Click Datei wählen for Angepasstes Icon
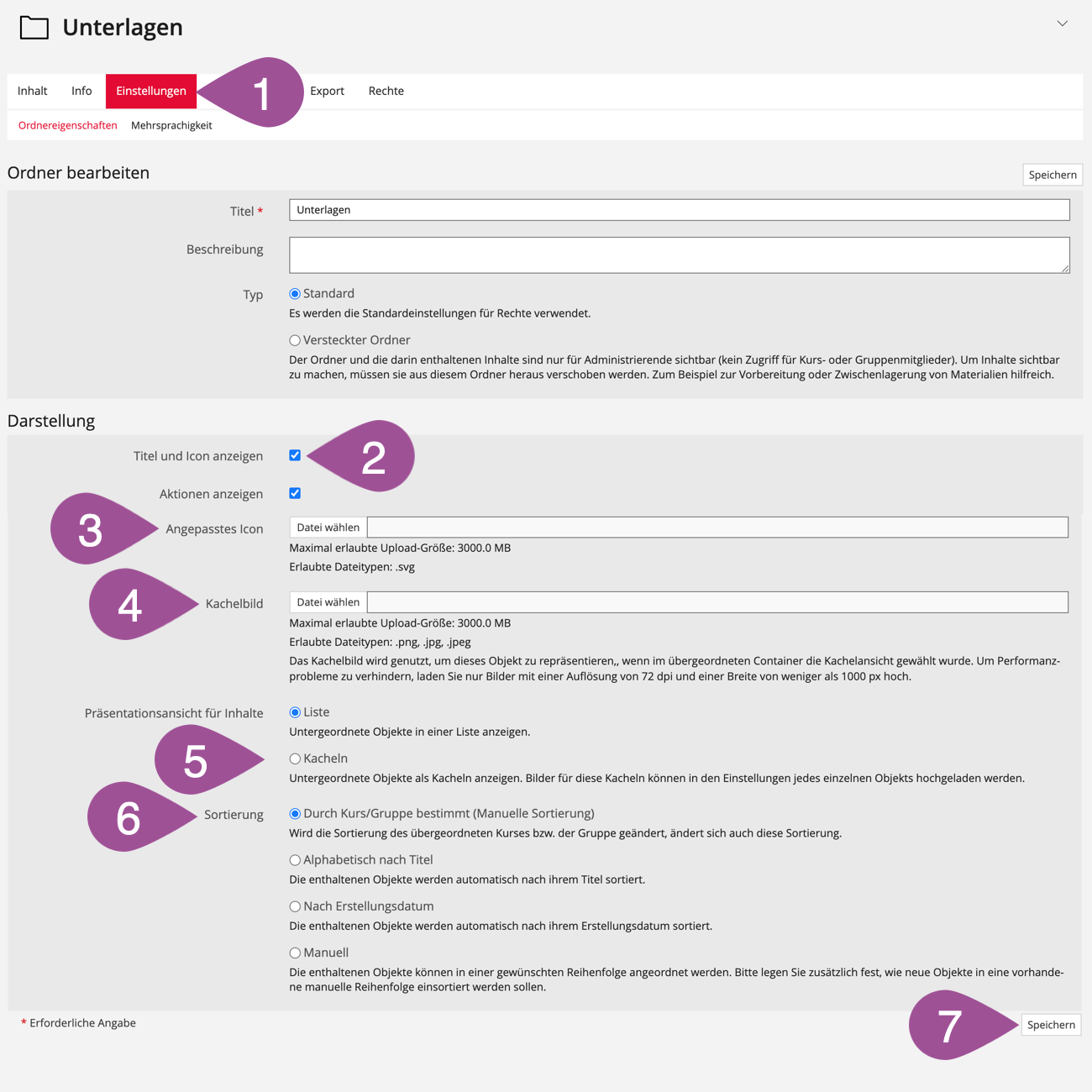 coord(328,528)
